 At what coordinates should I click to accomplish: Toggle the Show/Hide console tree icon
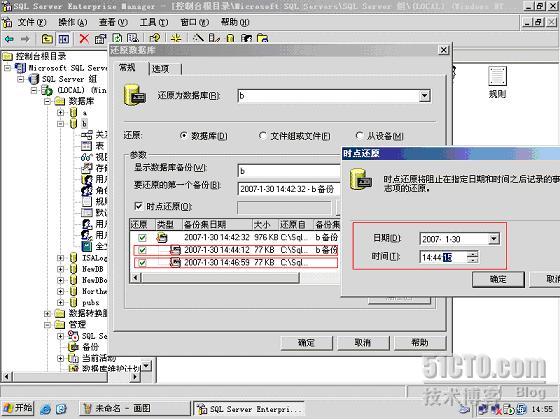(x=64, y=39)
